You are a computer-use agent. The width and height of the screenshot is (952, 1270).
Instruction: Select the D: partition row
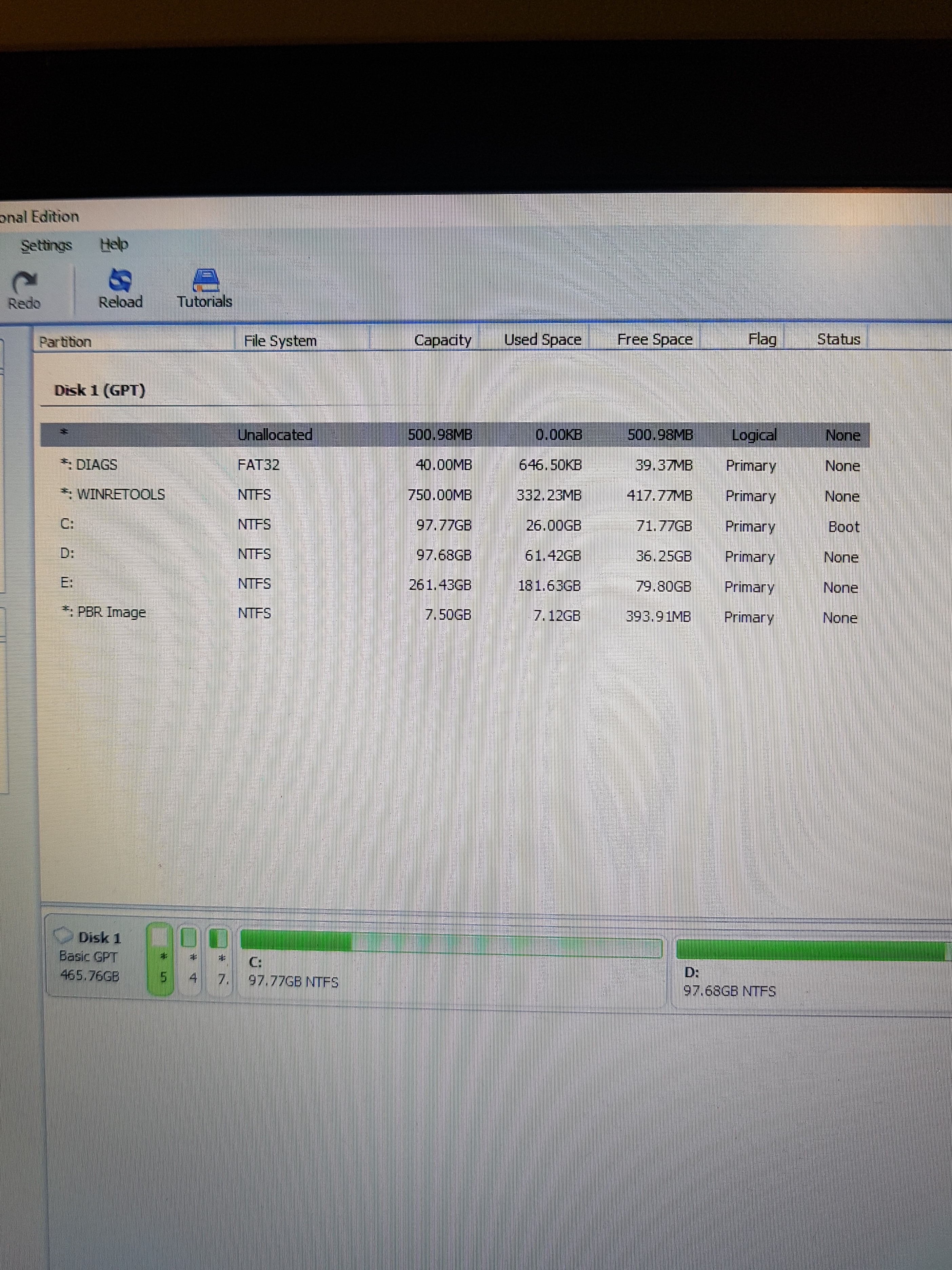(455, 555)
